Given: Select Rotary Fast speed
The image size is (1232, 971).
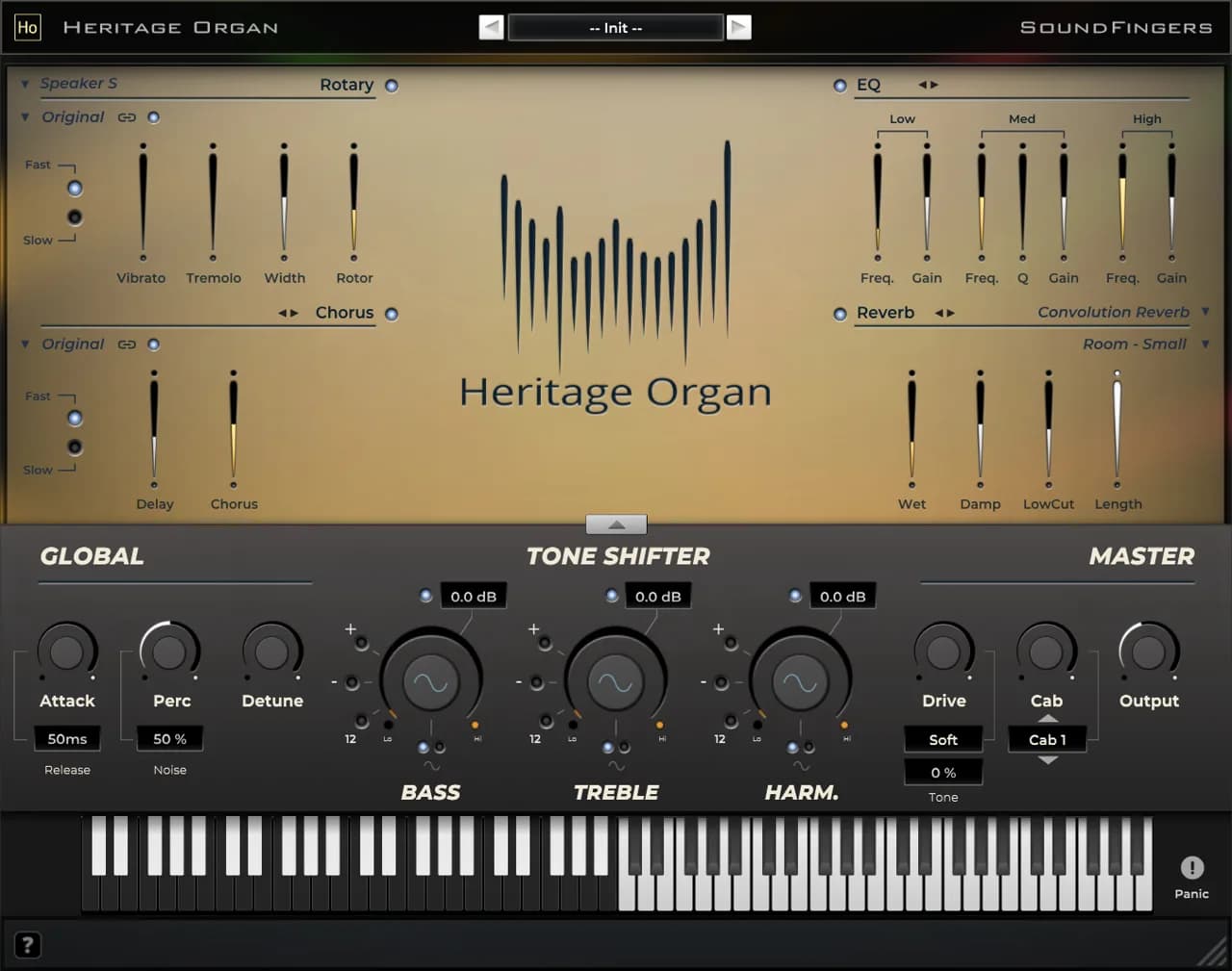Looking at the screenshot, I should [75, 188].
